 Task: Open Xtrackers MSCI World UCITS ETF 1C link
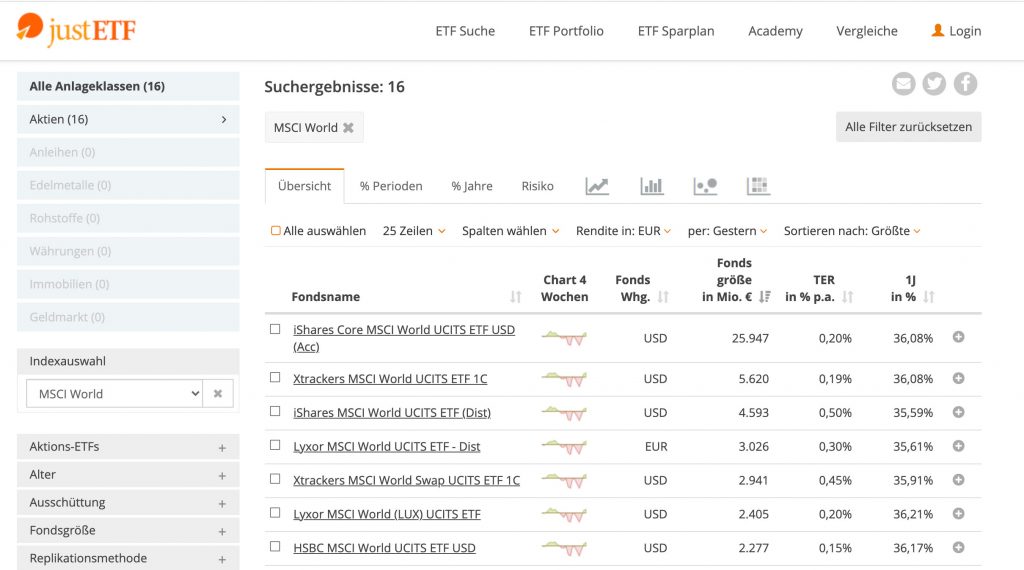tap(390, 379)
